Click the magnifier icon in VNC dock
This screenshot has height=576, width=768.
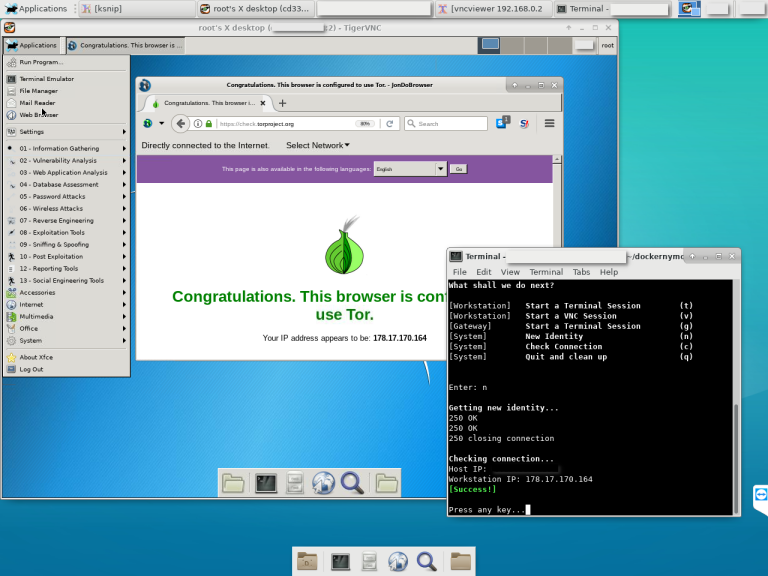coord(352,483)
